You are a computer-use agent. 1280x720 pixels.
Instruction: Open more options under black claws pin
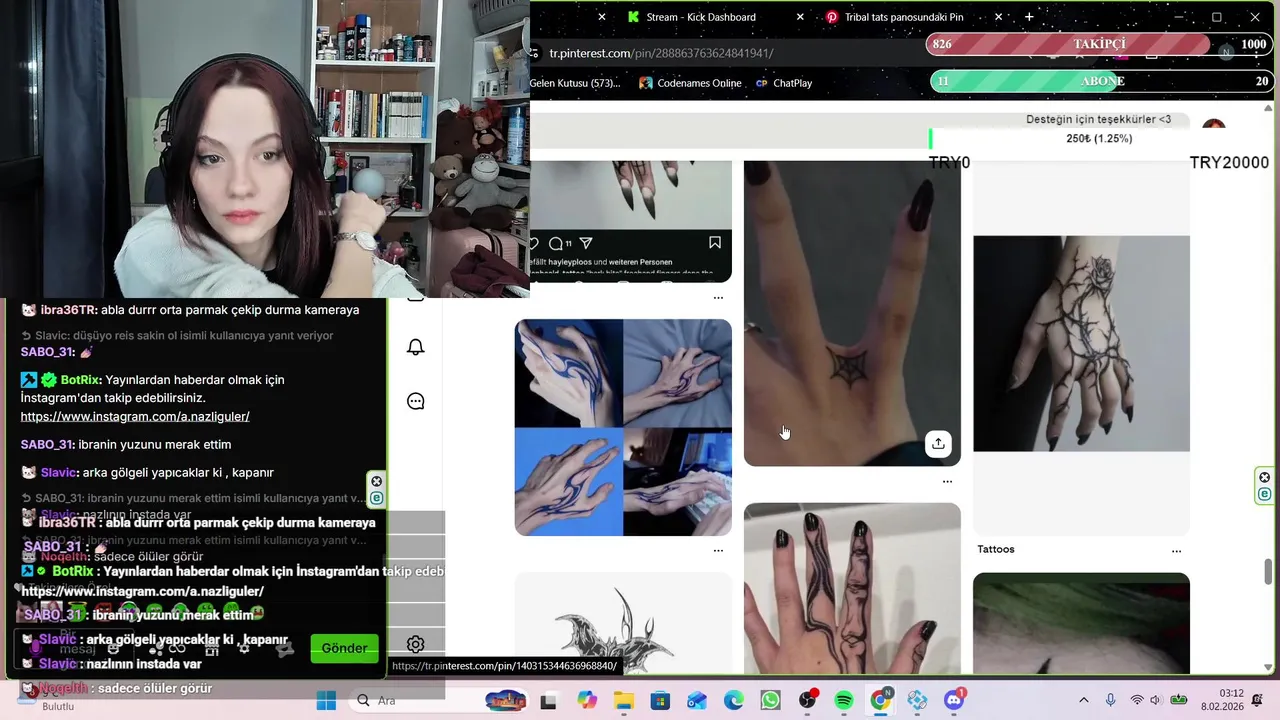(x=718, y=298)
